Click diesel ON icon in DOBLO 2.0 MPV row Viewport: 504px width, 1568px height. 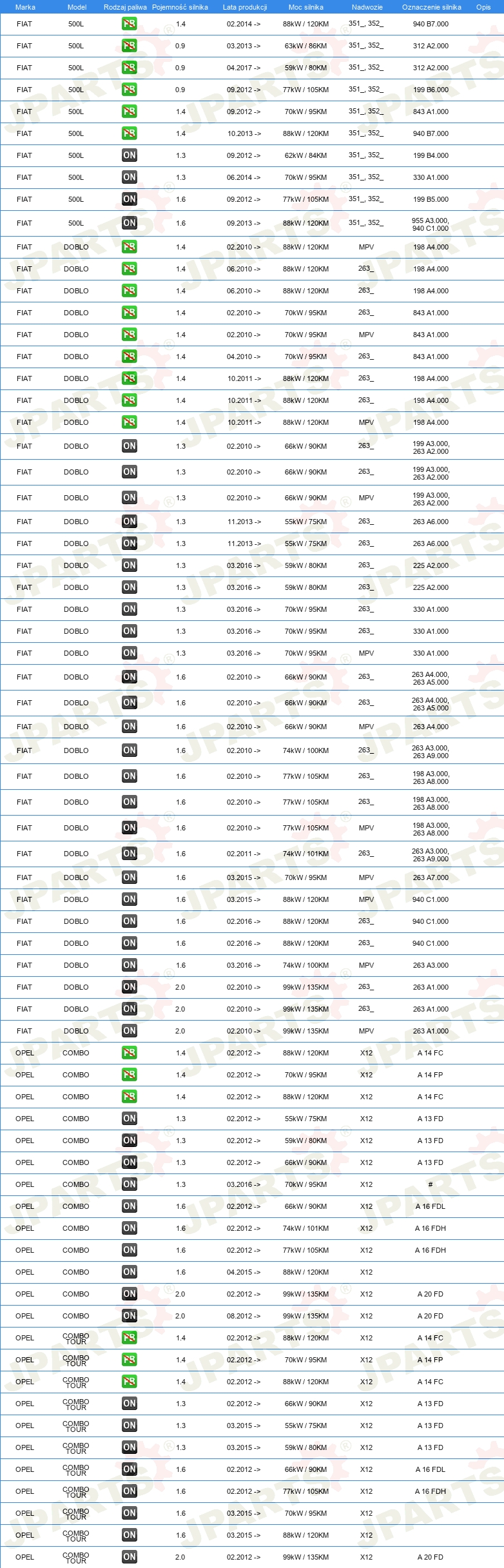coord(129,1031)
